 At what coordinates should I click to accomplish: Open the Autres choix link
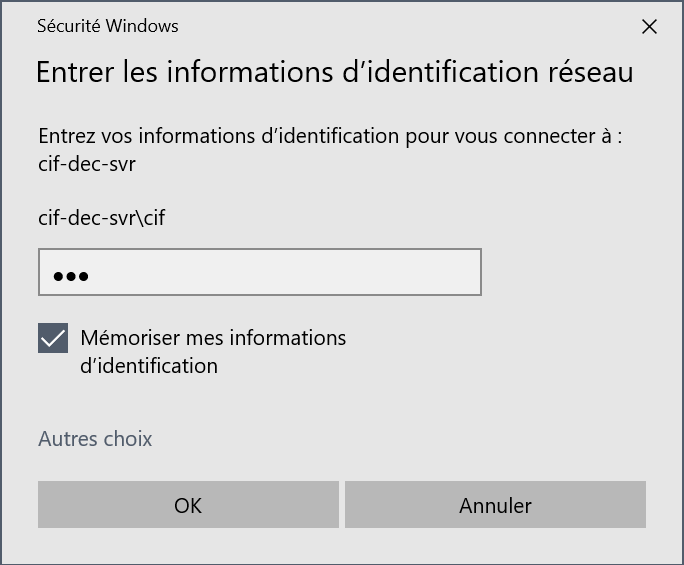(95, 439)
